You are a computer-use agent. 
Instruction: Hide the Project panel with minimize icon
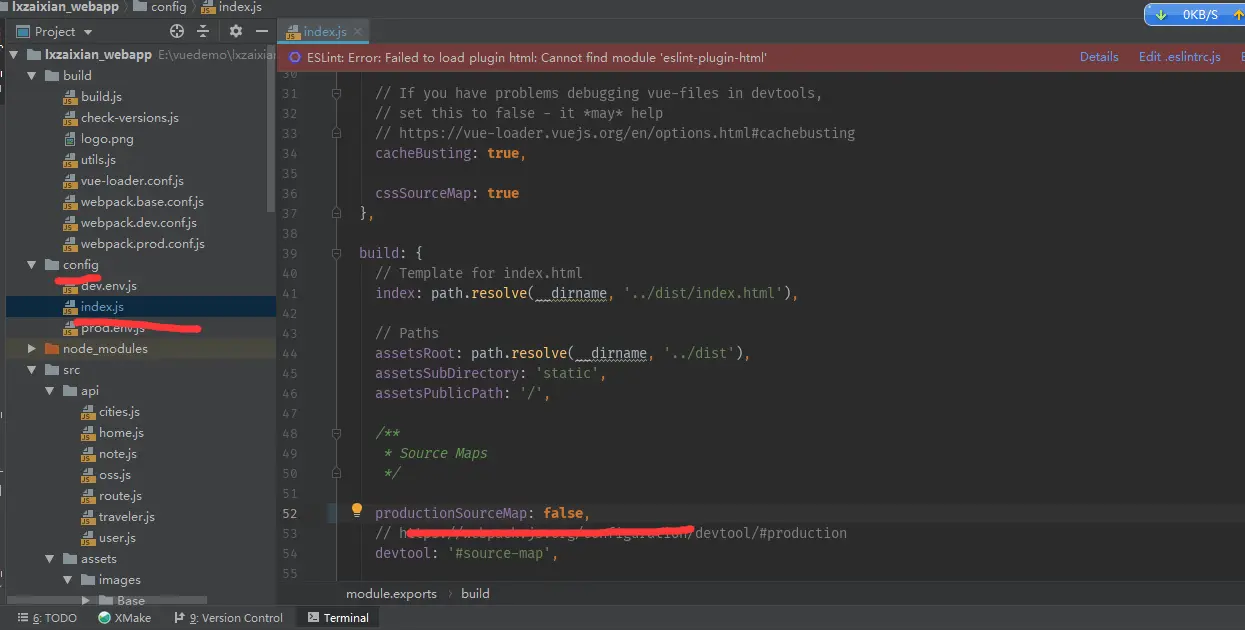[x=261, y=31]
